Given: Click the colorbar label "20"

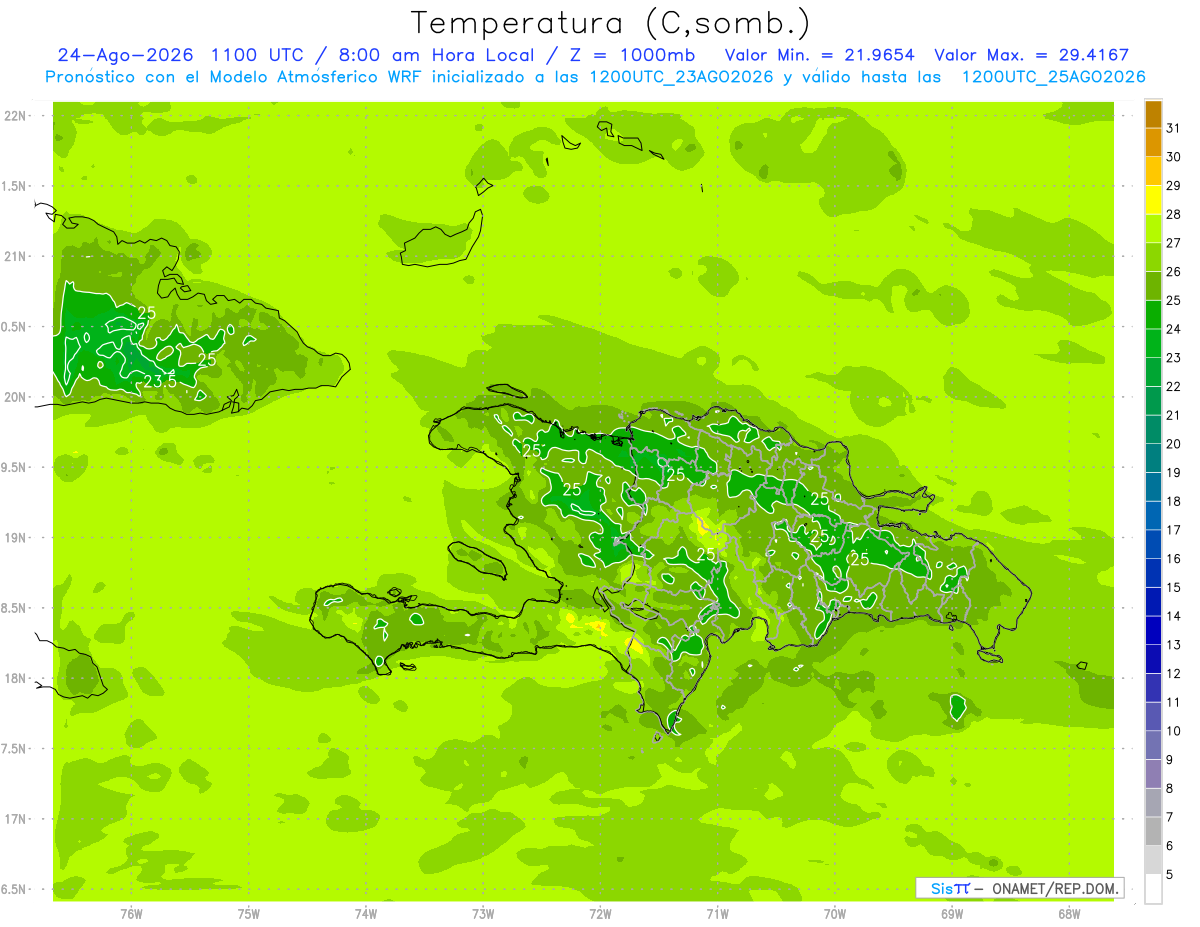Looking at the screenshot, I should pyautogui.click(x=1174, y=444).
